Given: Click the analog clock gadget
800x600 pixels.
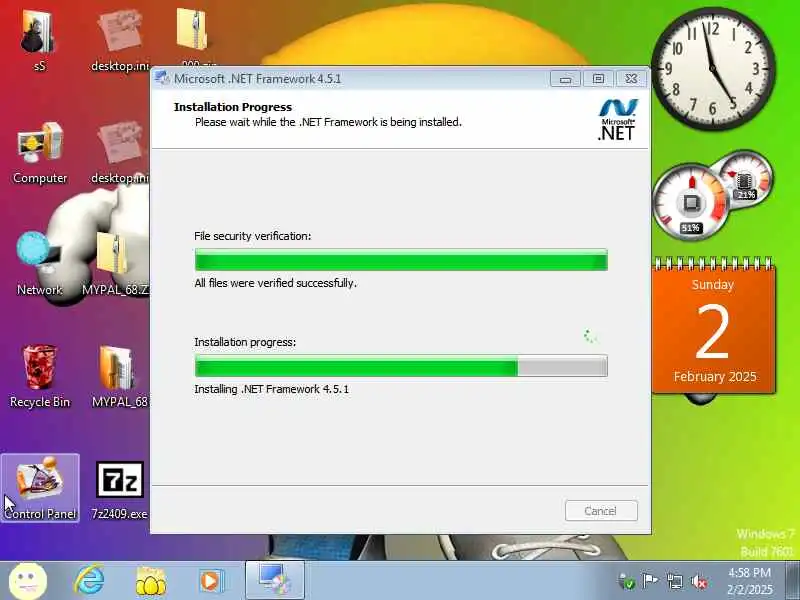Looking at the screenshot, I should [713, 69].
